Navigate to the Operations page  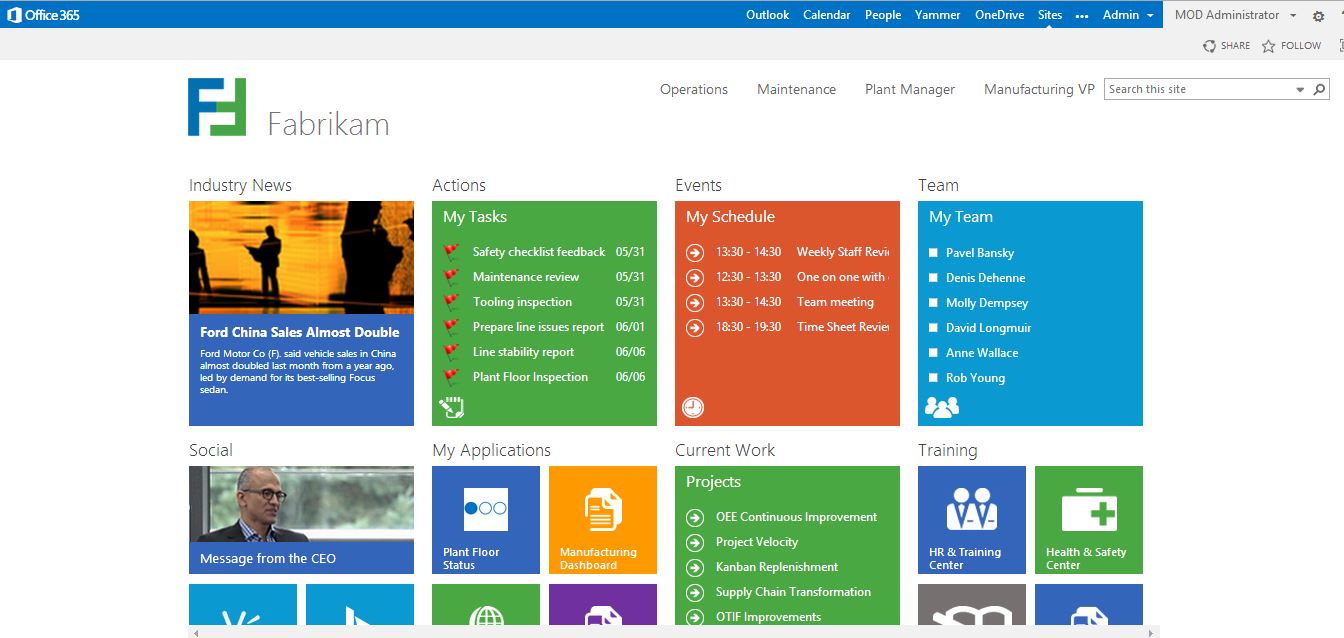coord(694,89)
